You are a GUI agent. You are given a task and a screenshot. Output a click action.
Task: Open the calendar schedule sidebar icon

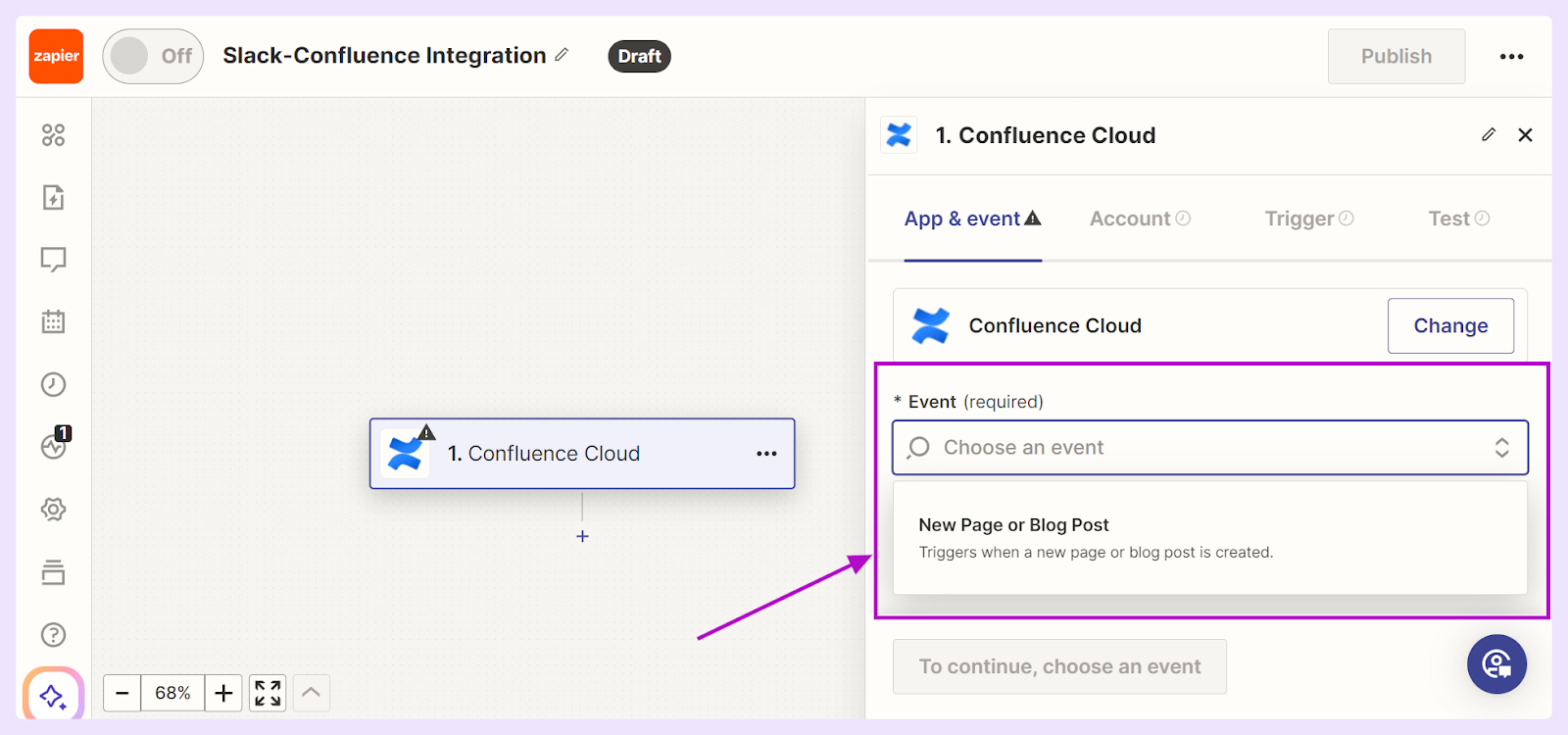pos(53,321)
